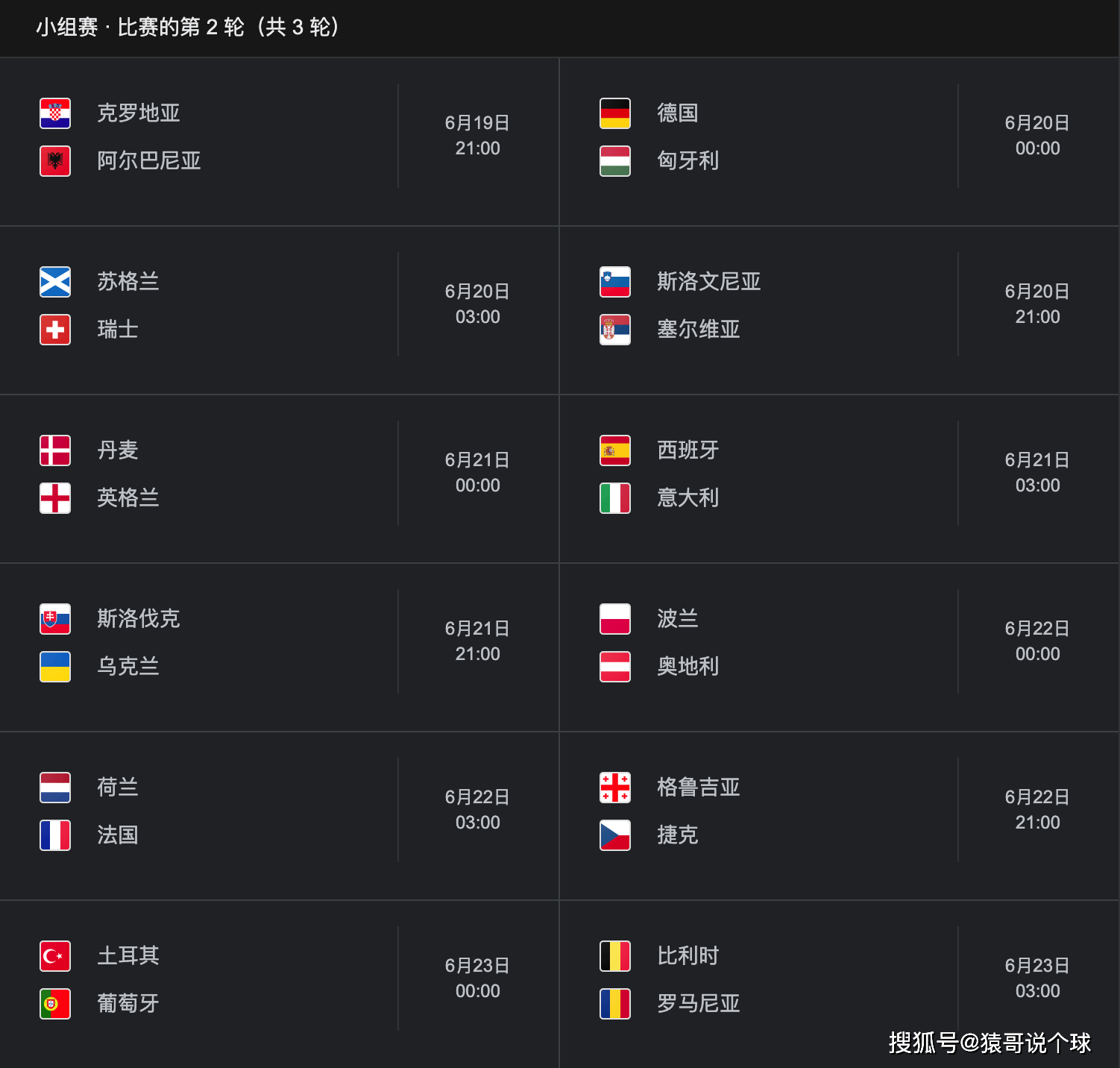Open team name 英格兰
Image resolution: width=1120 pixels, height=1068 pixels.
[x=128, y=498]
